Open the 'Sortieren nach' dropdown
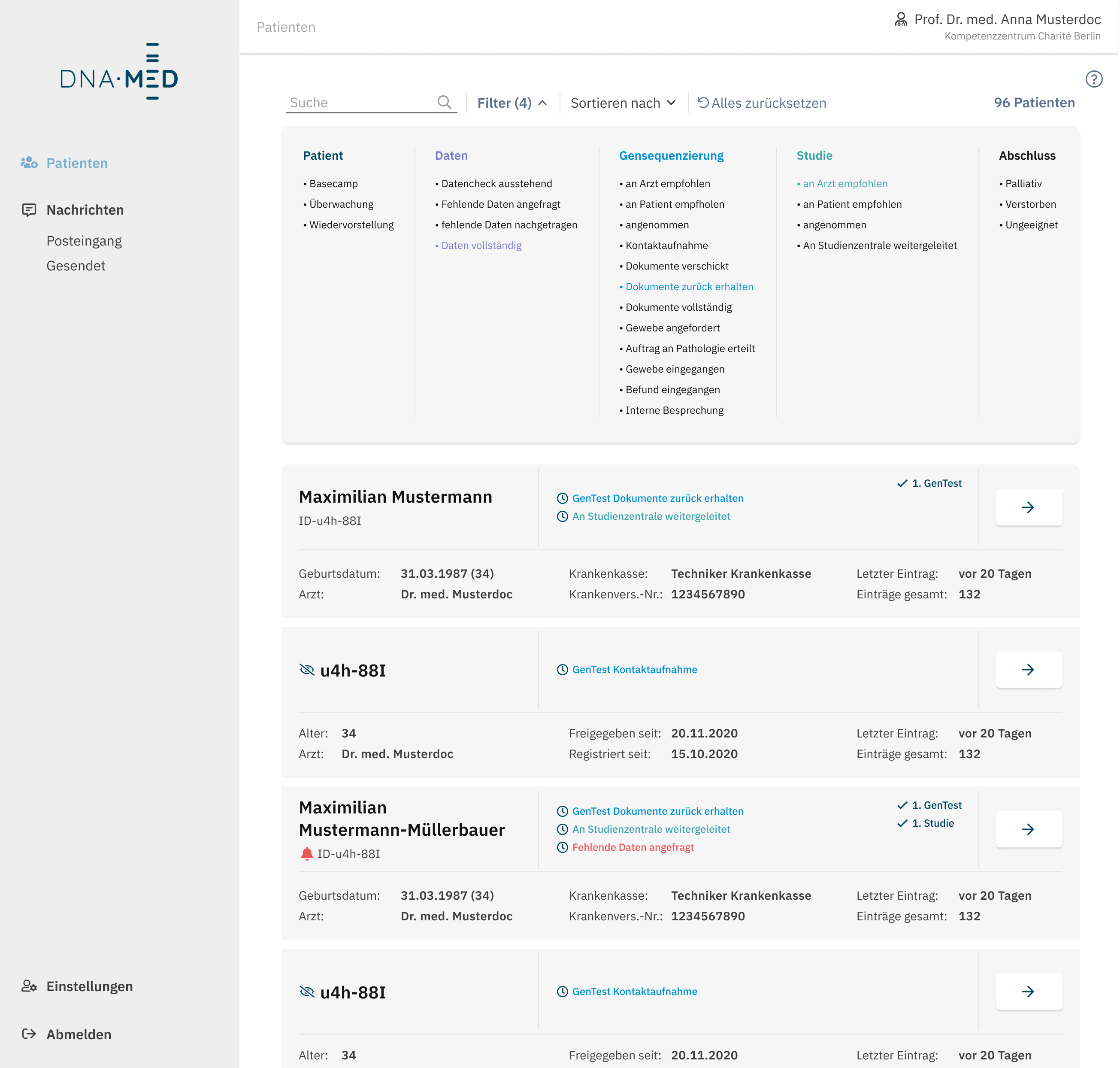 click(623, 103)
